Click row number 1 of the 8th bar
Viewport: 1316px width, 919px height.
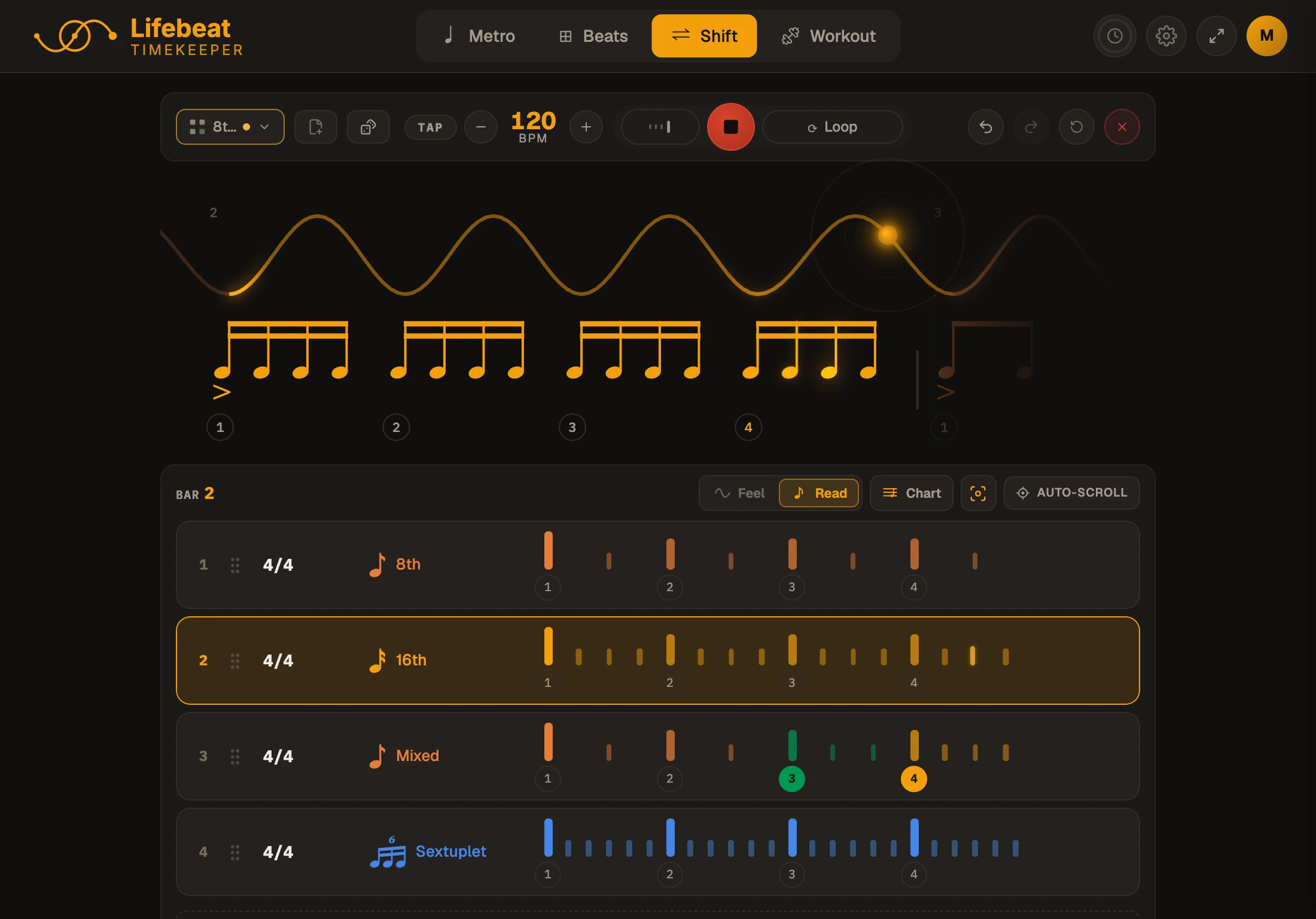click(203, 565)
